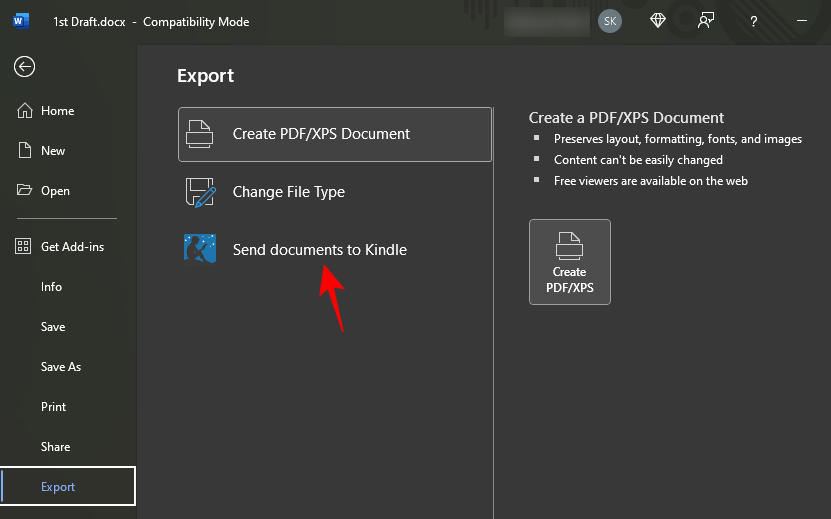Image resolution: width=831 pixels, height=519 pixels.
Task: Select the Export tab
Action: point(68,486)
